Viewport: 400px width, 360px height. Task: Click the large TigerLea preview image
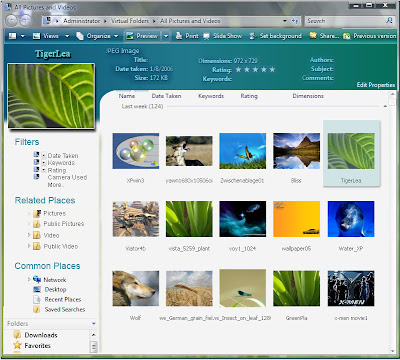tap(51, 96)
